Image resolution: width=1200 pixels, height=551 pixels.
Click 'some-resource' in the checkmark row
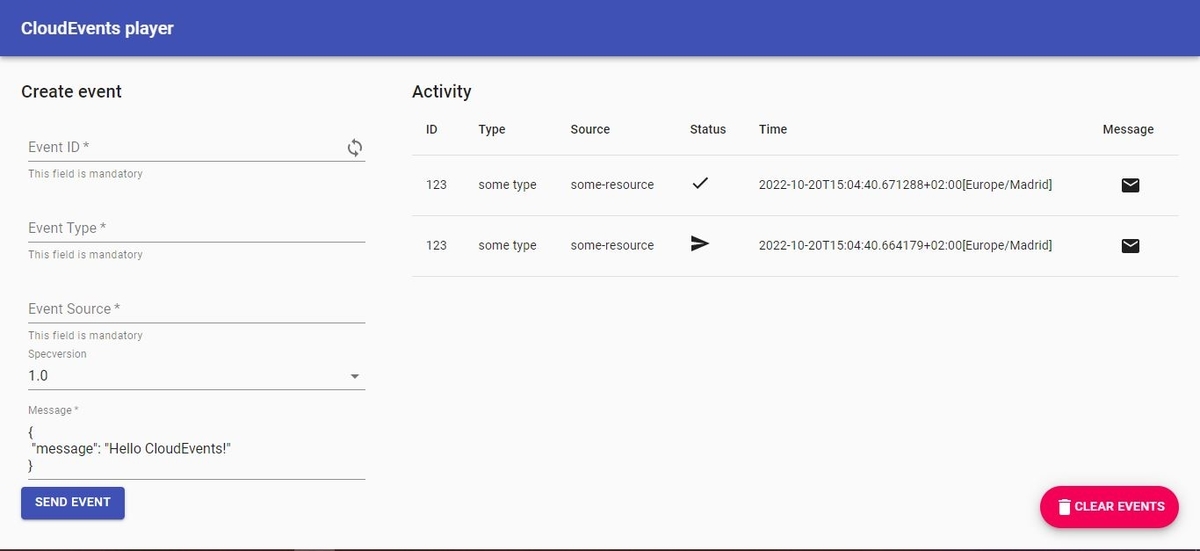[612, 185]
